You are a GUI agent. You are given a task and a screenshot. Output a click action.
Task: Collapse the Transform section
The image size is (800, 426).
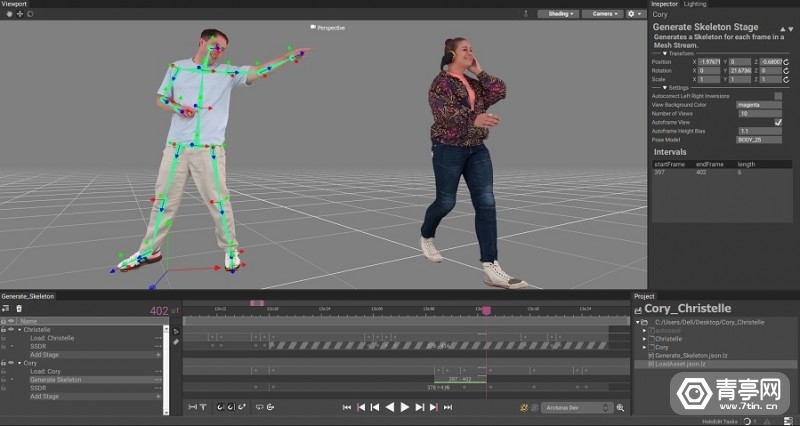[x=665, y=53]
